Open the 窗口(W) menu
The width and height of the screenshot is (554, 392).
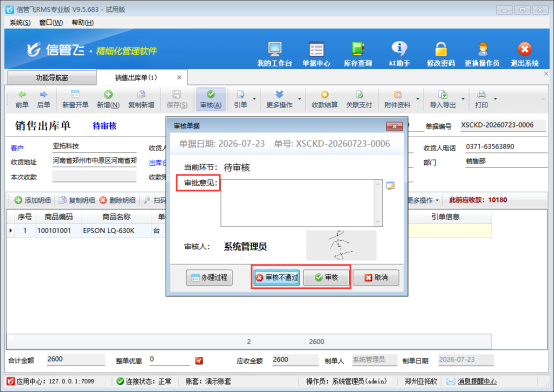pos(51,23)
